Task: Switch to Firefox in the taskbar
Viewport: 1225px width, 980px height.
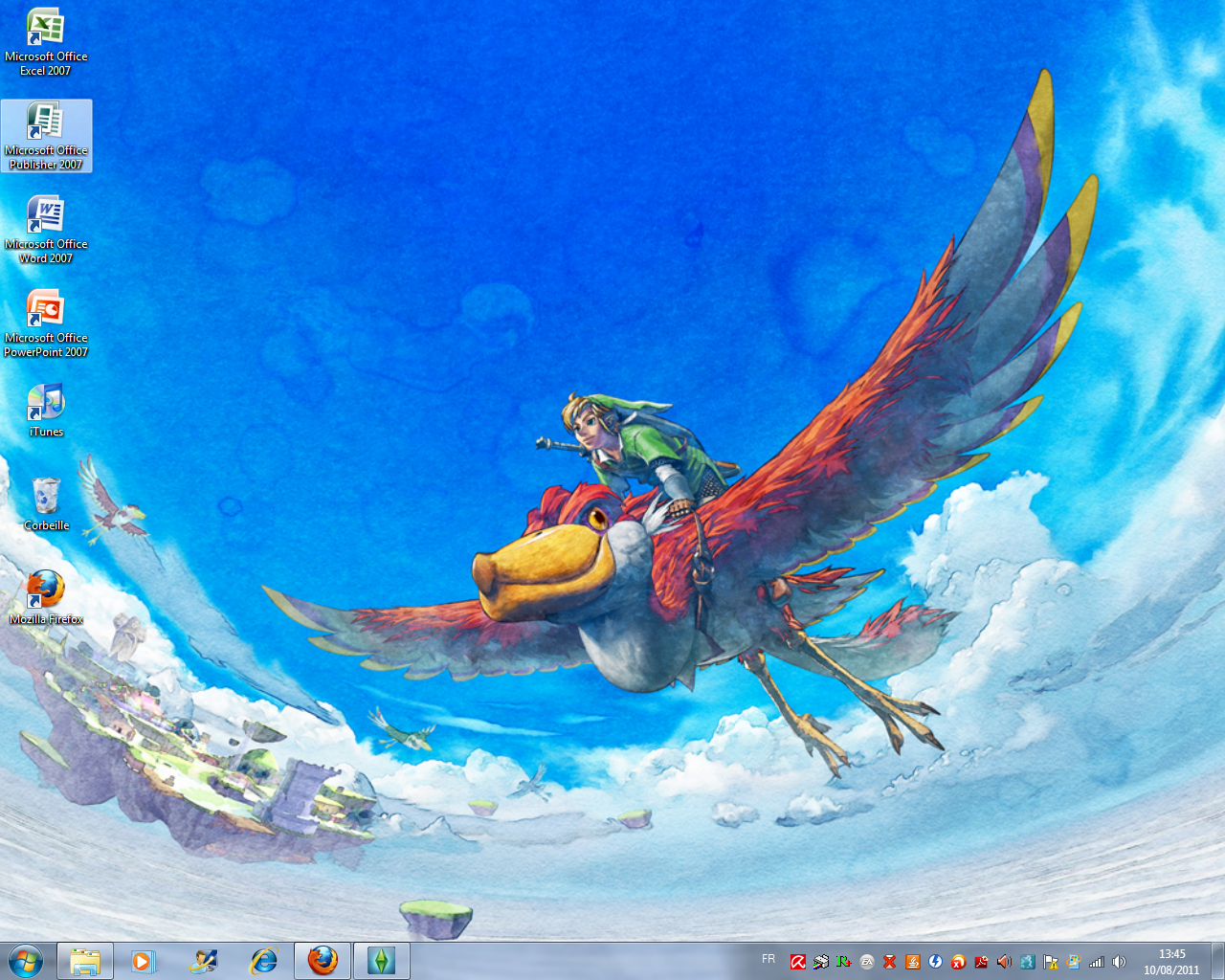Action: [323, 961]
